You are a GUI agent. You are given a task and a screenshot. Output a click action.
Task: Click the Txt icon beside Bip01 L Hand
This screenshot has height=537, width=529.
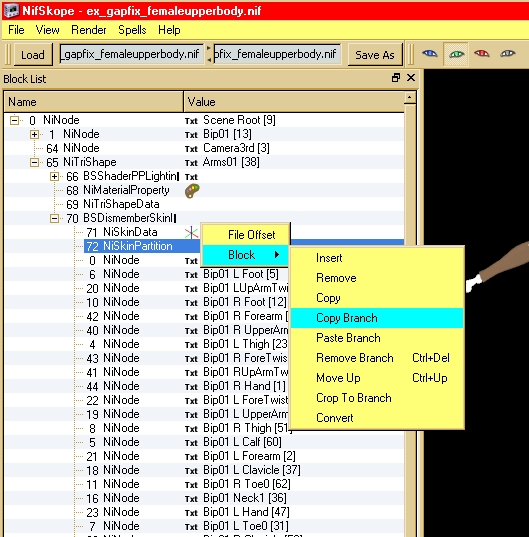pos(191,513)
